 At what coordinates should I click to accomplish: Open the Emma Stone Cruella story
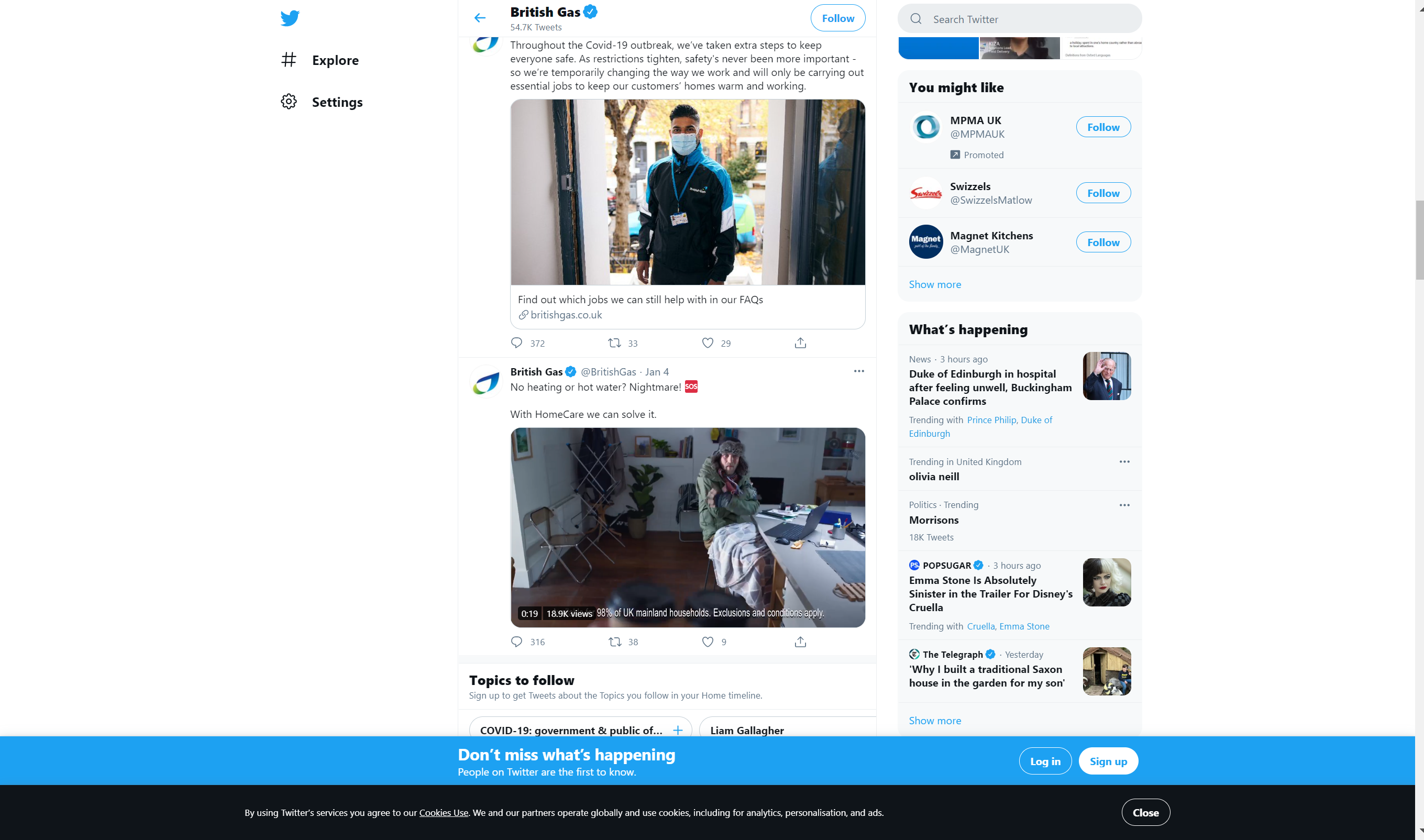(990, 594)
